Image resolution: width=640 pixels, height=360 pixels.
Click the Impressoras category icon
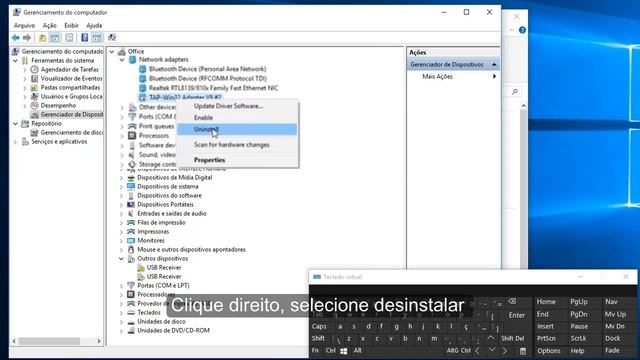point(131,232)
